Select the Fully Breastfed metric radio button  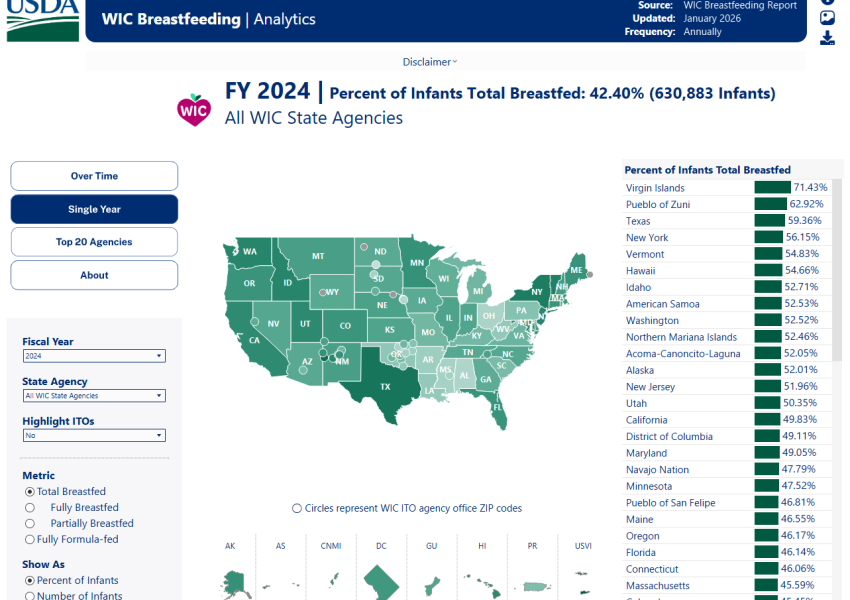[31, 507]
